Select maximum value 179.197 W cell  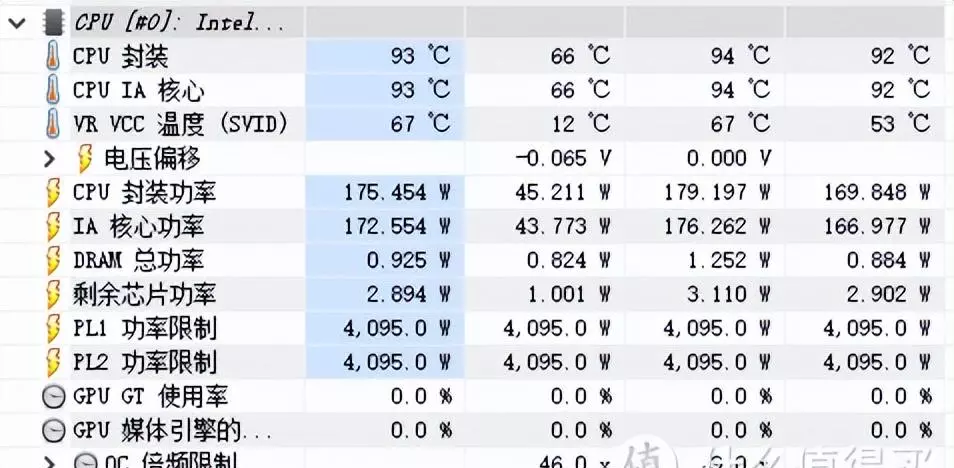click(705, 193)
